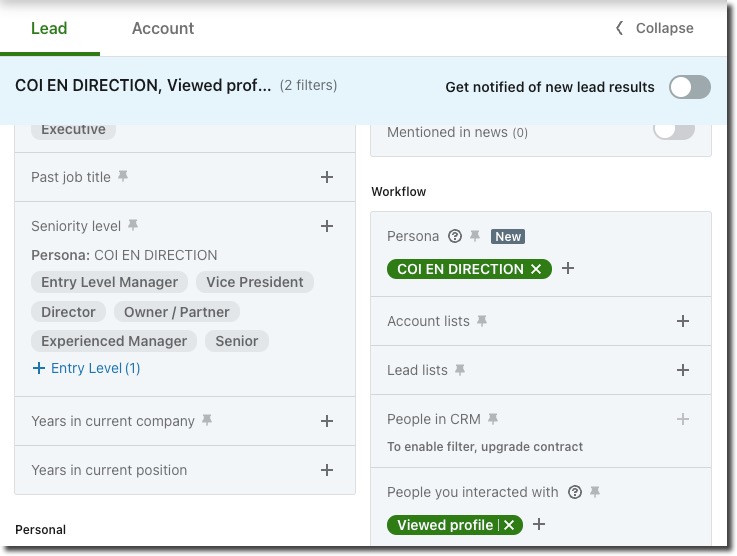Pin the Lead lists filter
The width and height of the screenshot is (737, 556).
coord(460,370)
